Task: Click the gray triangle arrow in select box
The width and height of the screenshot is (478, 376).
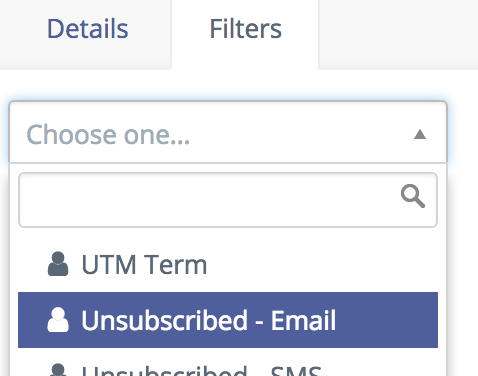Action: [x=420, y=135]
